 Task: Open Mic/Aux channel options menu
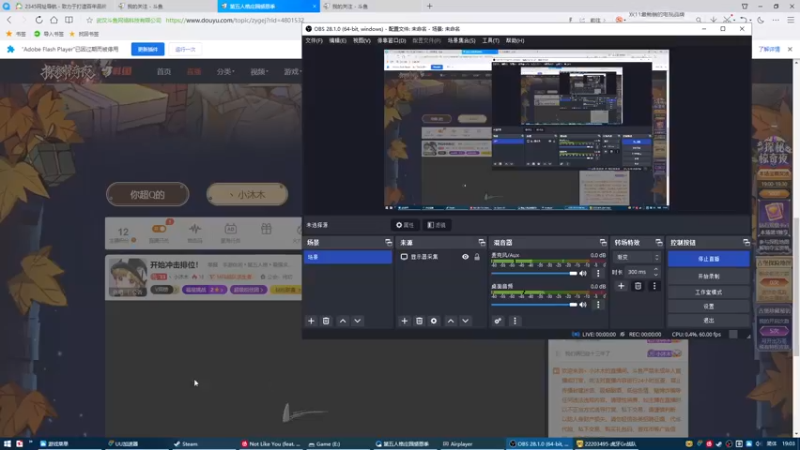(598, 273)
